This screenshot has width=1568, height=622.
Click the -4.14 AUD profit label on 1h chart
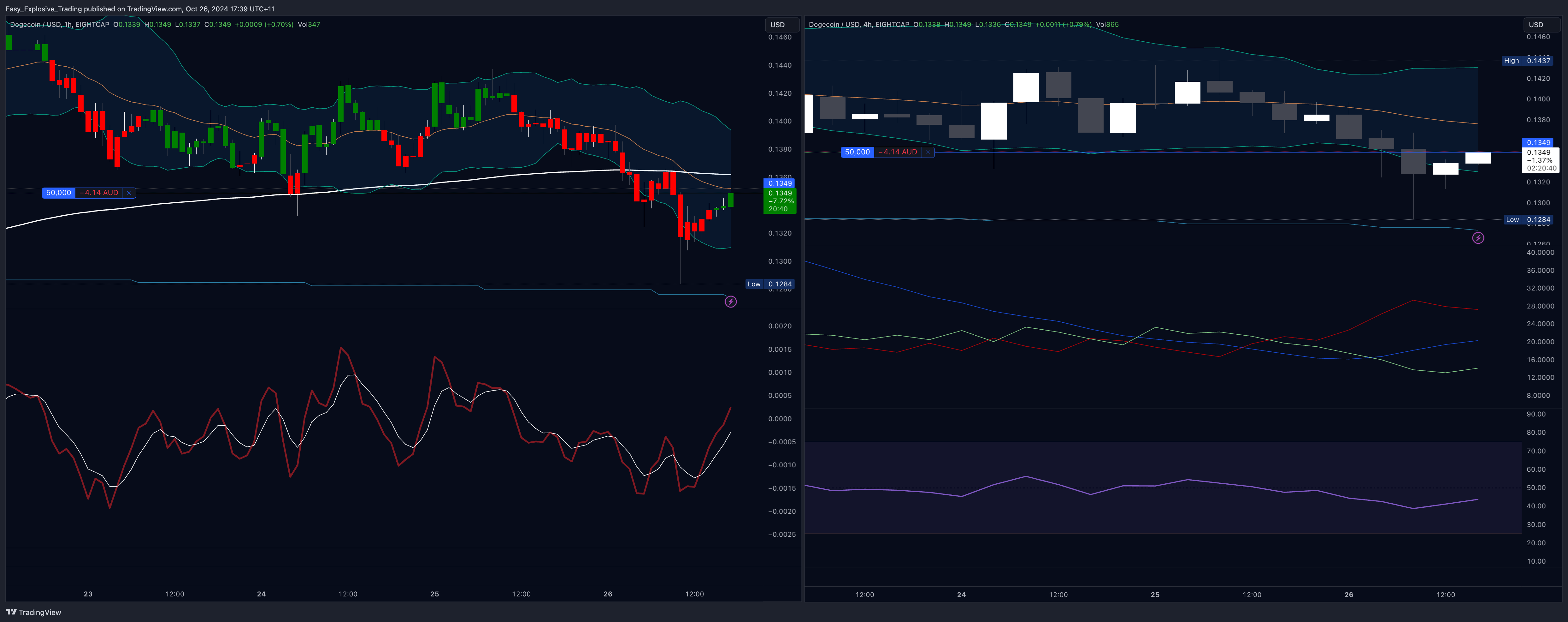[x=99, y=193]
